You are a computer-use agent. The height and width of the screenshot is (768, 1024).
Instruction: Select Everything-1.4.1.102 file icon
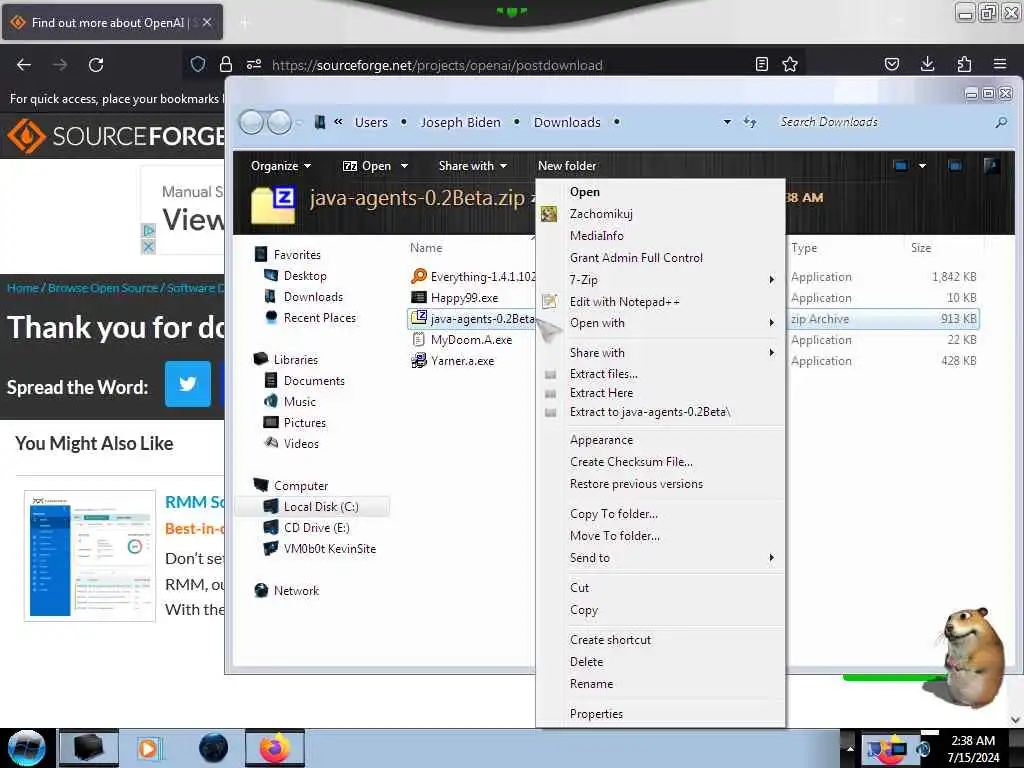[x=419, y=276]
